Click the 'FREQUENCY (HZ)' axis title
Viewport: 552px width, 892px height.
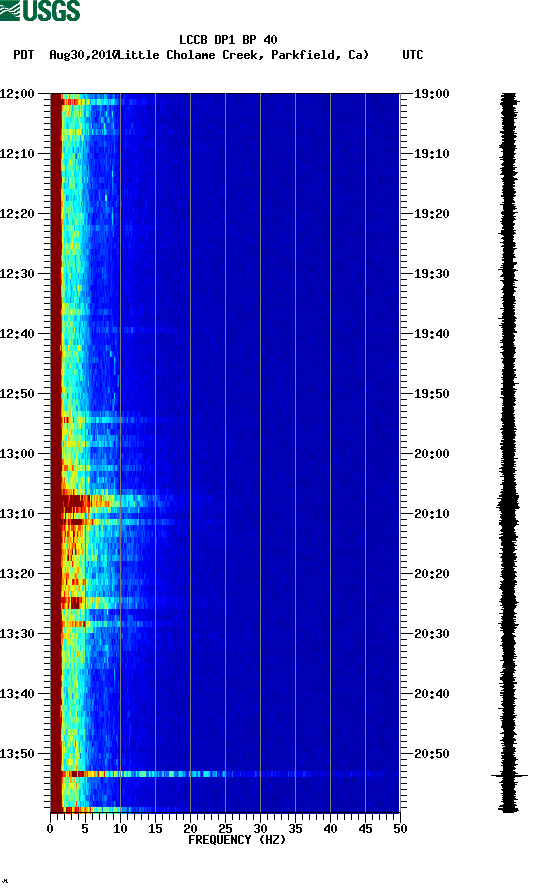pos(237,840)
